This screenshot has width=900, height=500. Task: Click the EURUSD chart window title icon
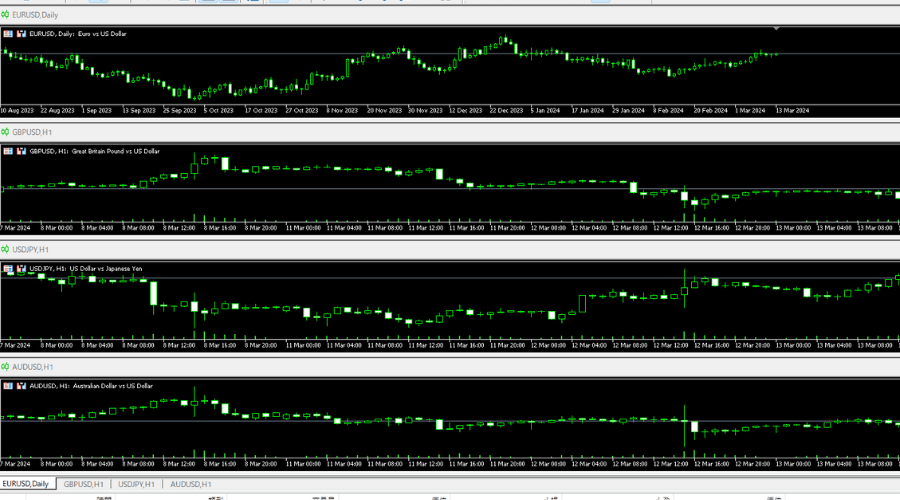[6, 15]
